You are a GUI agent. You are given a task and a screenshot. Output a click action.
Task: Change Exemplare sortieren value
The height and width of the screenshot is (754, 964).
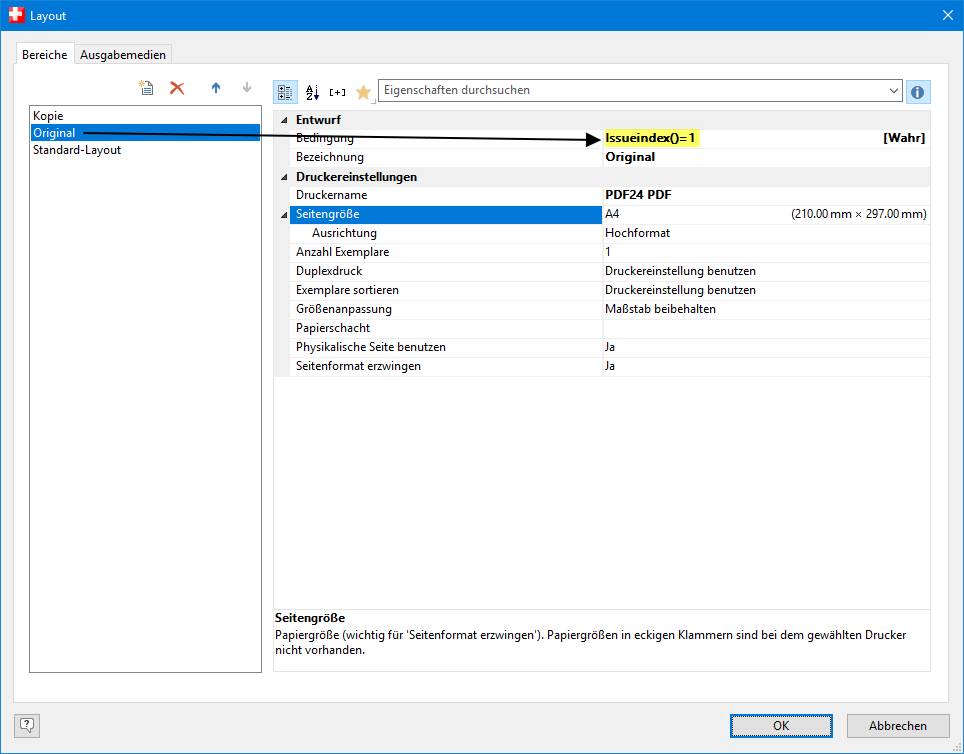point(766,290)
